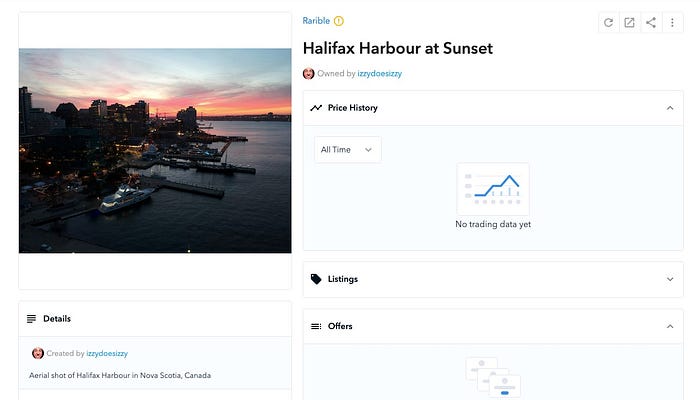Open the three-dot more options menu
Image resolution: width=700 pixels, height=400 pixels.
click(x=672, y=23)
